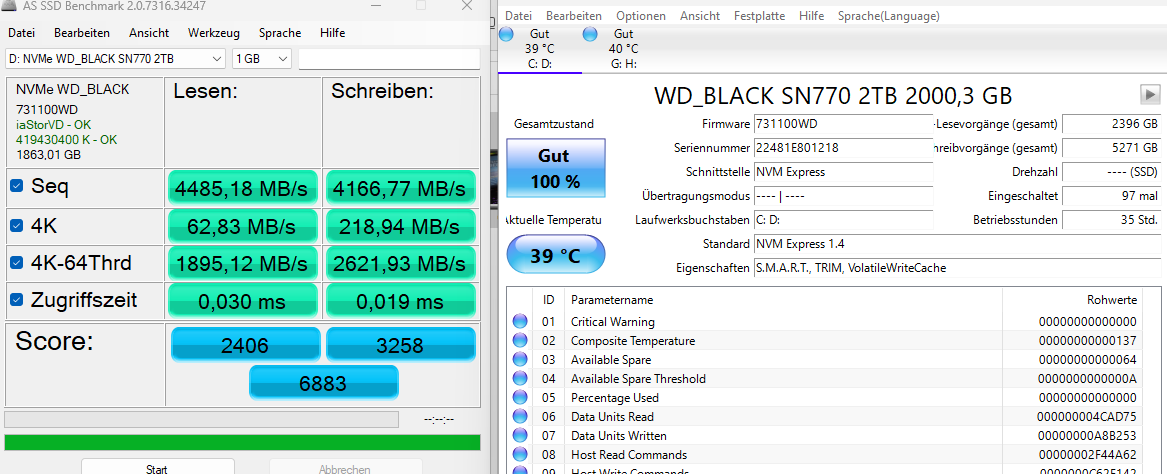Screen dimensions: 1167x474
Task: Click the Seq read result 4485,18 MB/s
Action: coord(241,188)
